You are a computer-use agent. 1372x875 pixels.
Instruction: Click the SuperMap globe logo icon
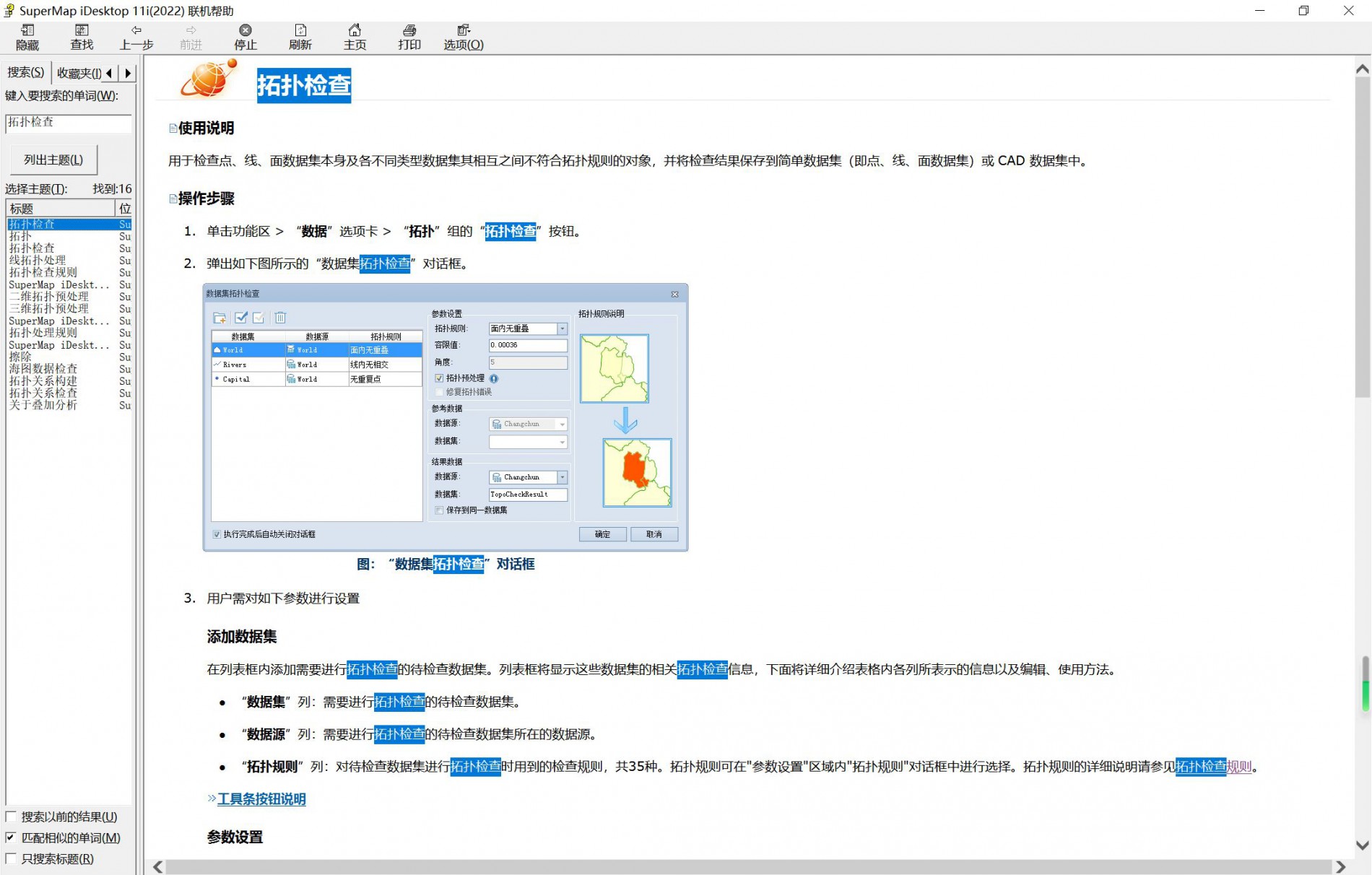pos(208,79)
